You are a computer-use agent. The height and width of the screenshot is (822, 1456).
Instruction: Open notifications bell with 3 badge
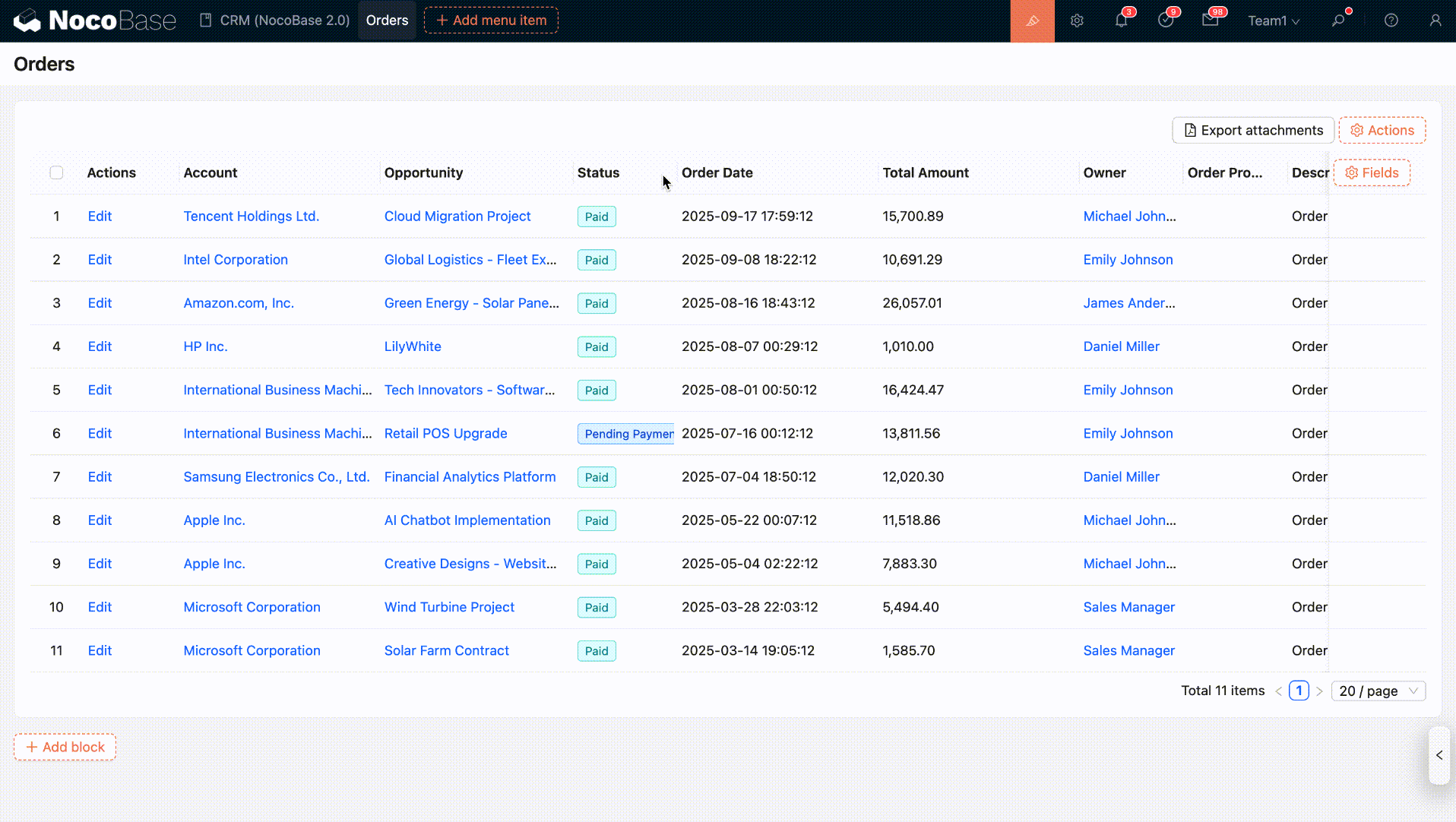point(1121,21)
